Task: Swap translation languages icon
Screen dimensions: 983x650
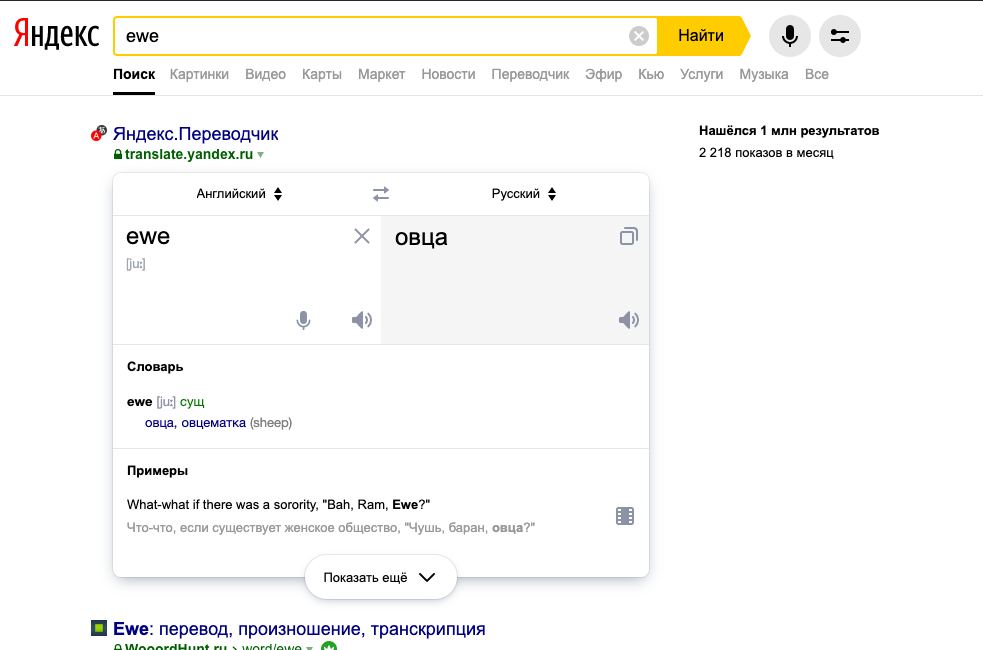Action: (381, 194)
